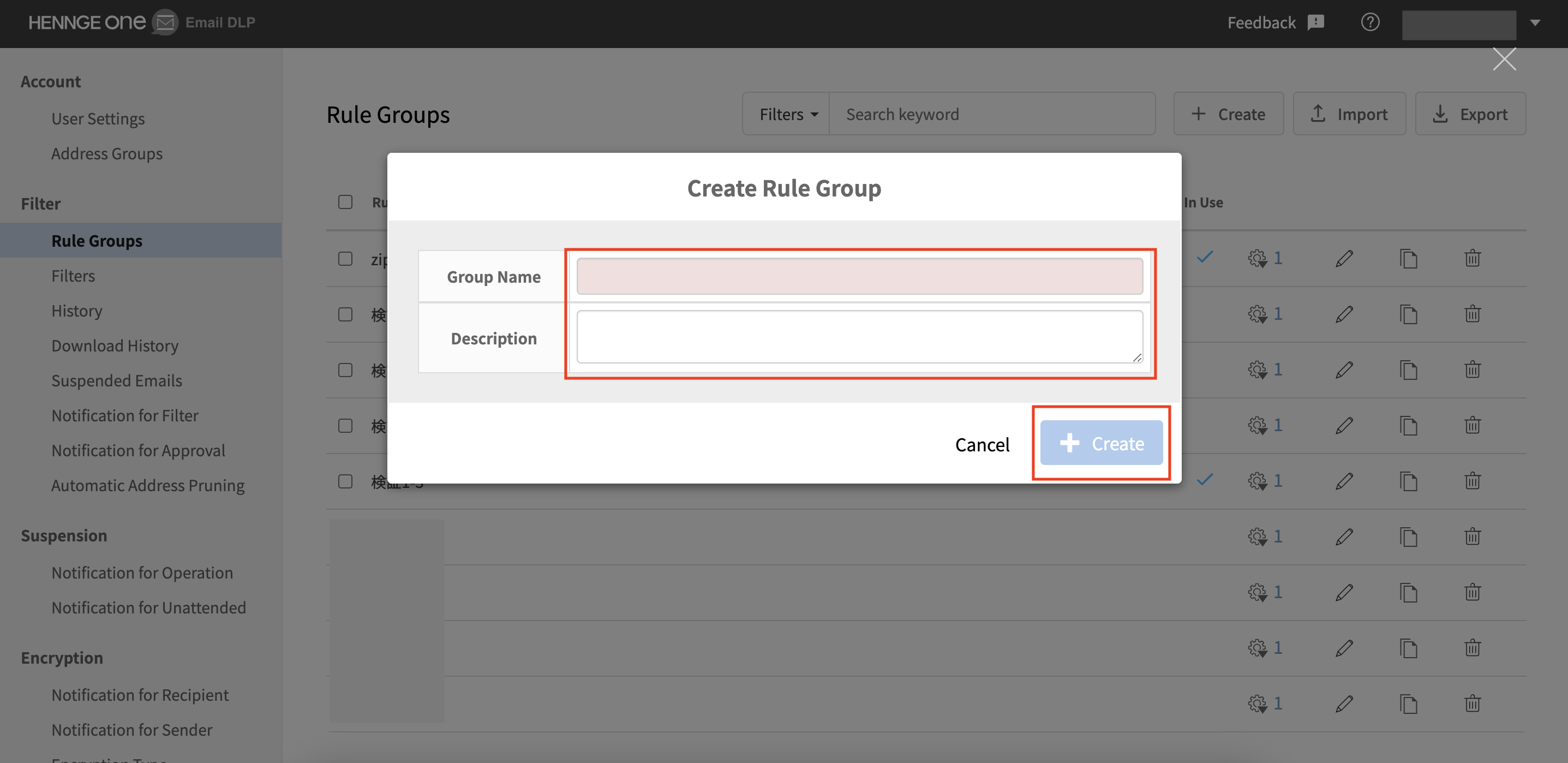Close the dialog with the X icon
Viewport: 1568px width, 763px height.
[1504, 59]
